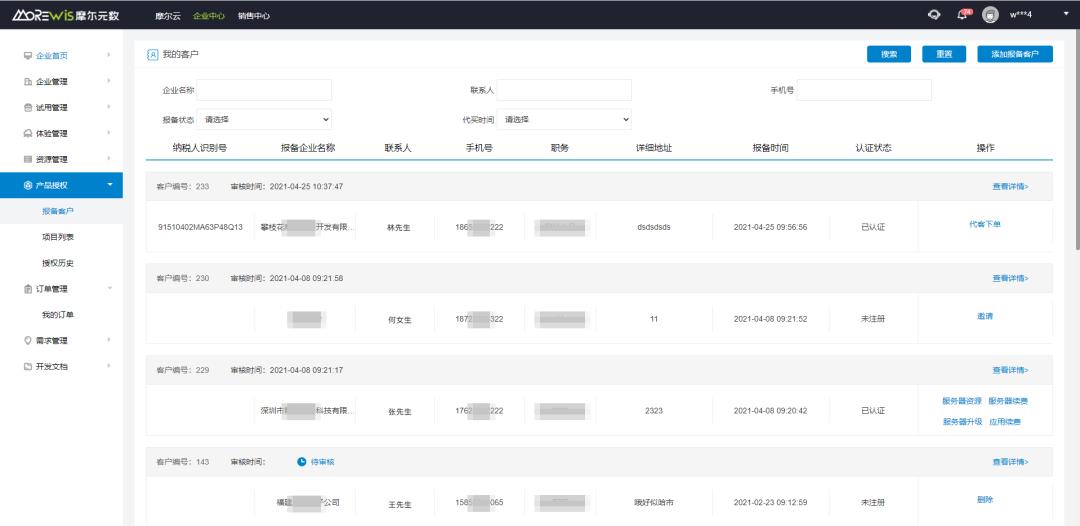Click the 搜索 button
The width and height of the screenshot is (1080, 526).
coord(889,54)
